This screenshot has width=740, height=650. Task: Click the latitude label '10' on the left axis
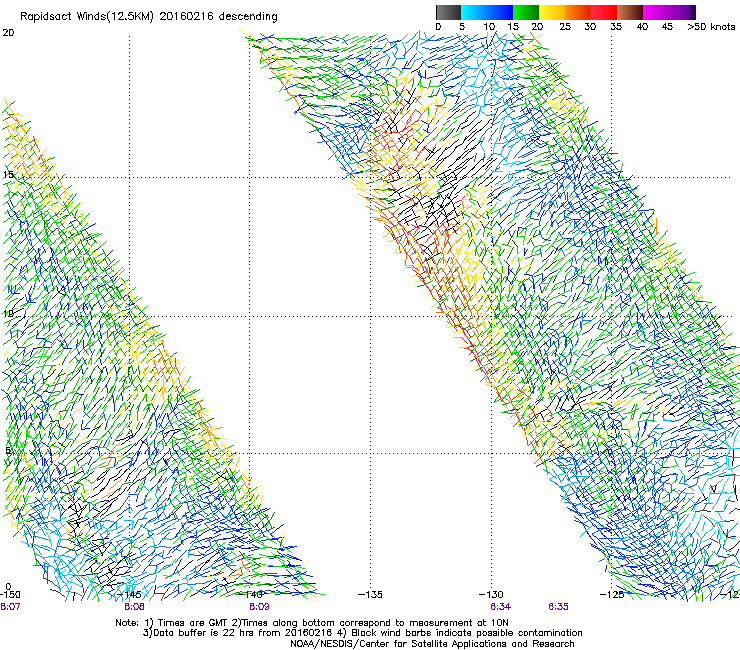point(8,313)
